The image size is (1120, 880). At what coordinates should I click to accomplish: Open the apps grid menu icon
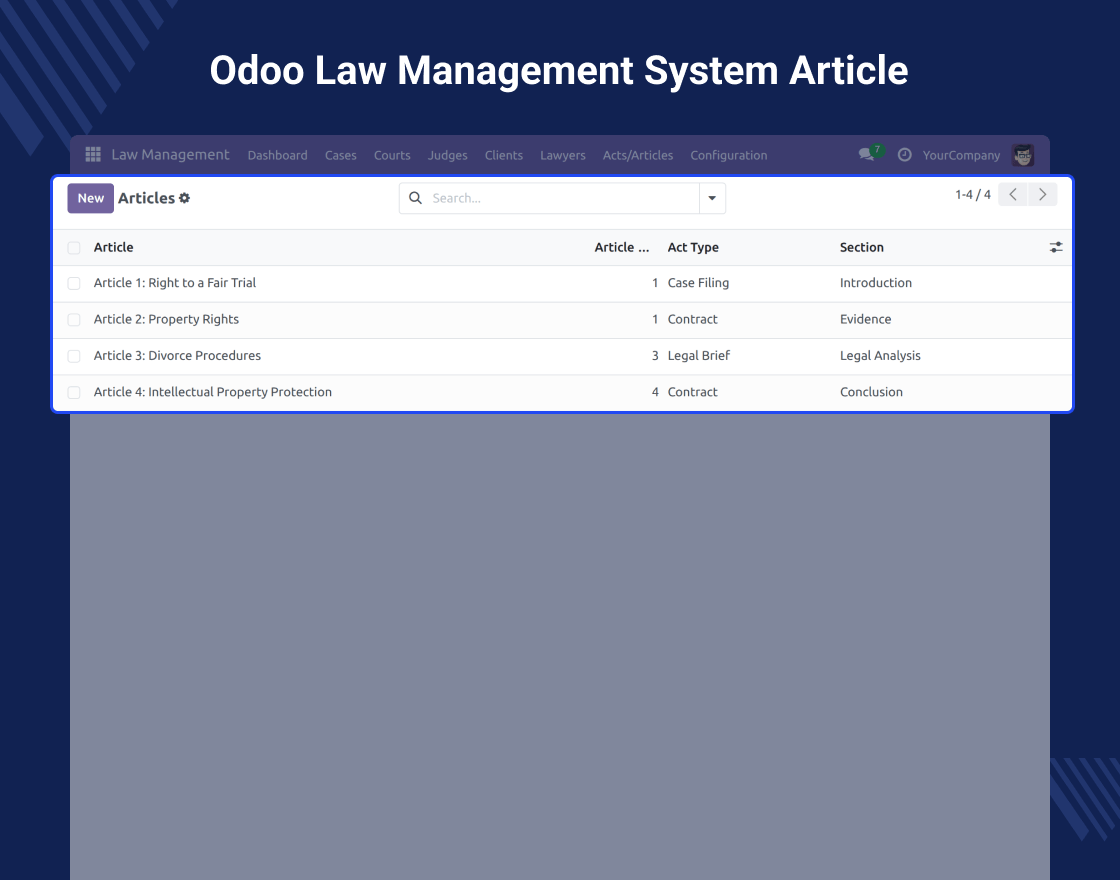[x=93, y=154]
